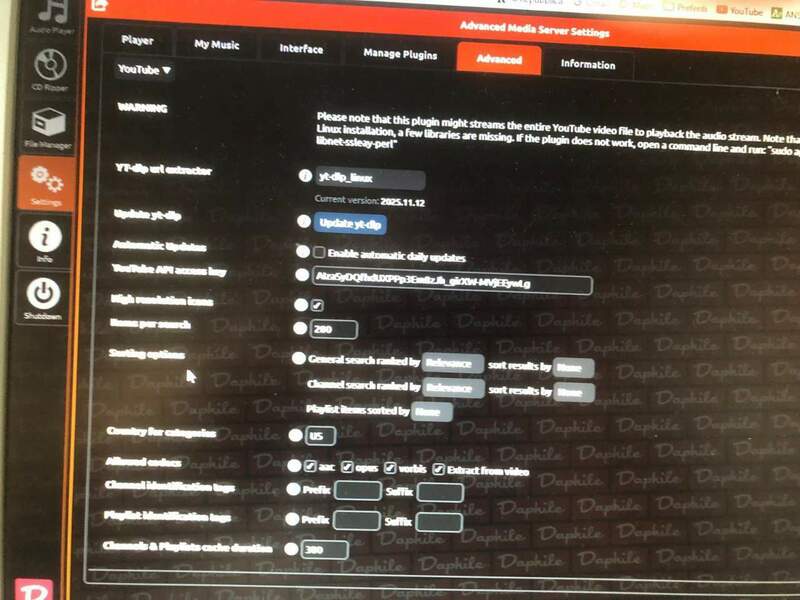Open the CD Ripper sidebar icon

click(x=50, y=69)
